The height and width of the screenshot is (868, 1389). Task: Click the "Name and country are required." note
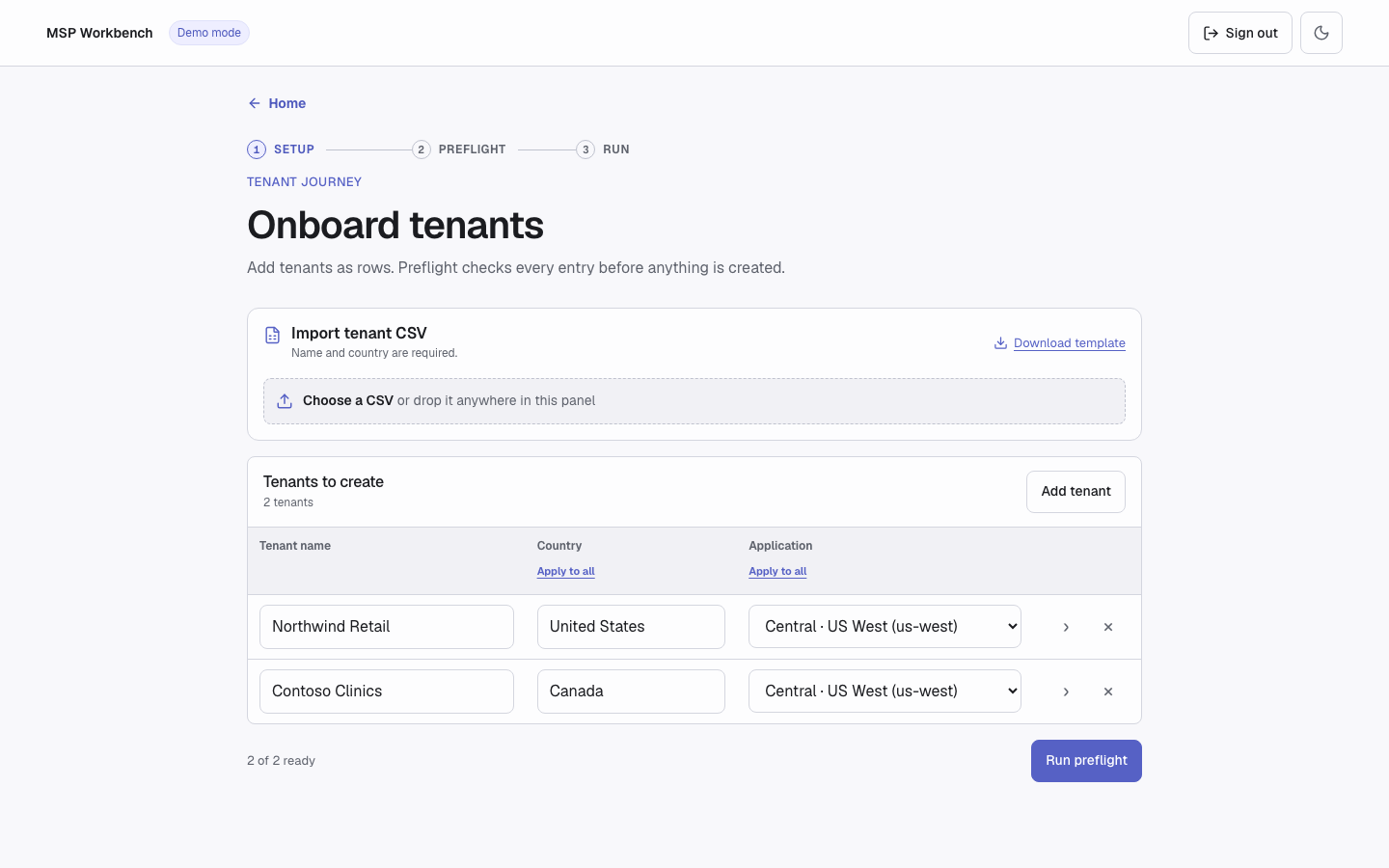pos(374,353)
